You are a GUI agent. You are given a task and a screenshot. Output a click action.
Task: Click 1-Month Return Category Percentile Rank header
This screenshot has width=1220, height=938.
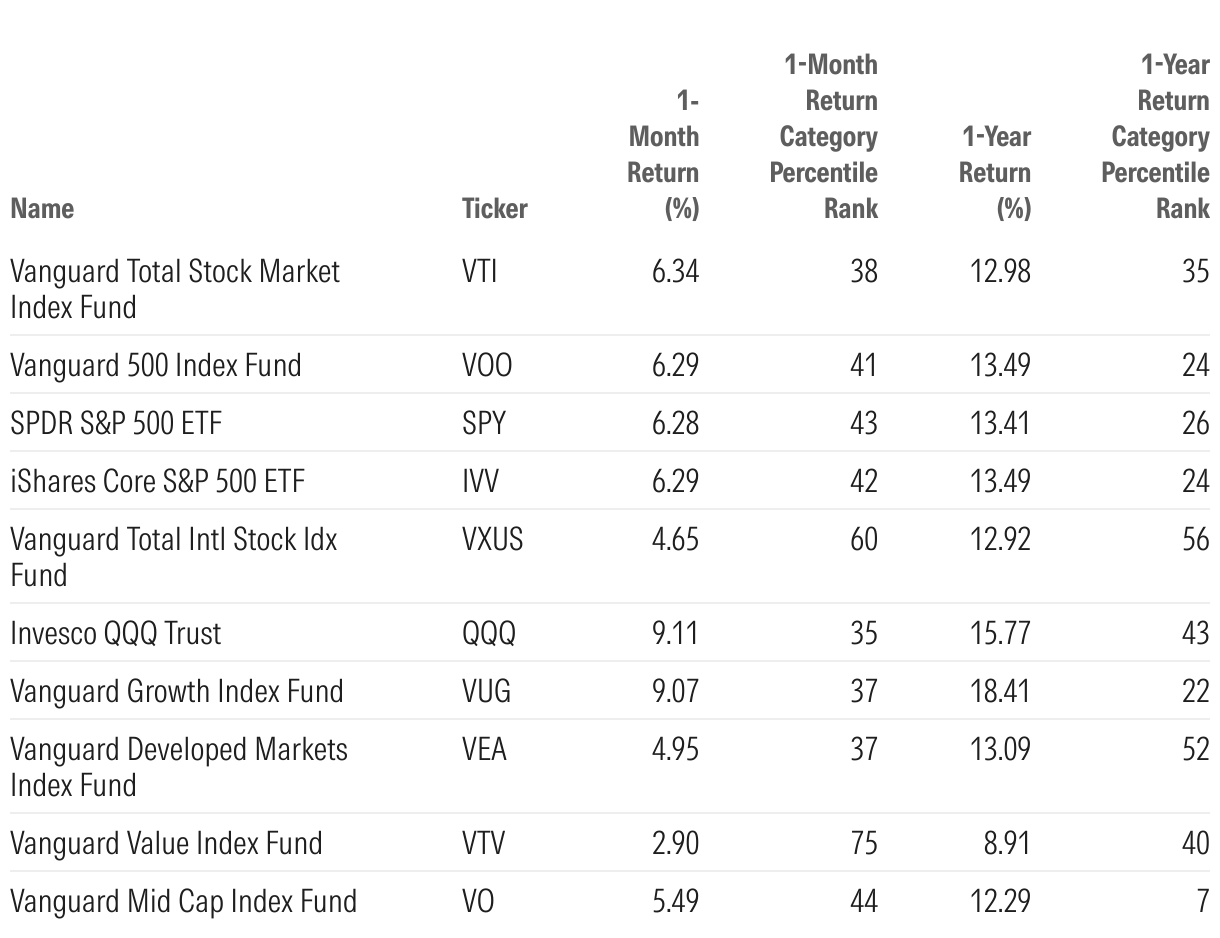(824, 136)
